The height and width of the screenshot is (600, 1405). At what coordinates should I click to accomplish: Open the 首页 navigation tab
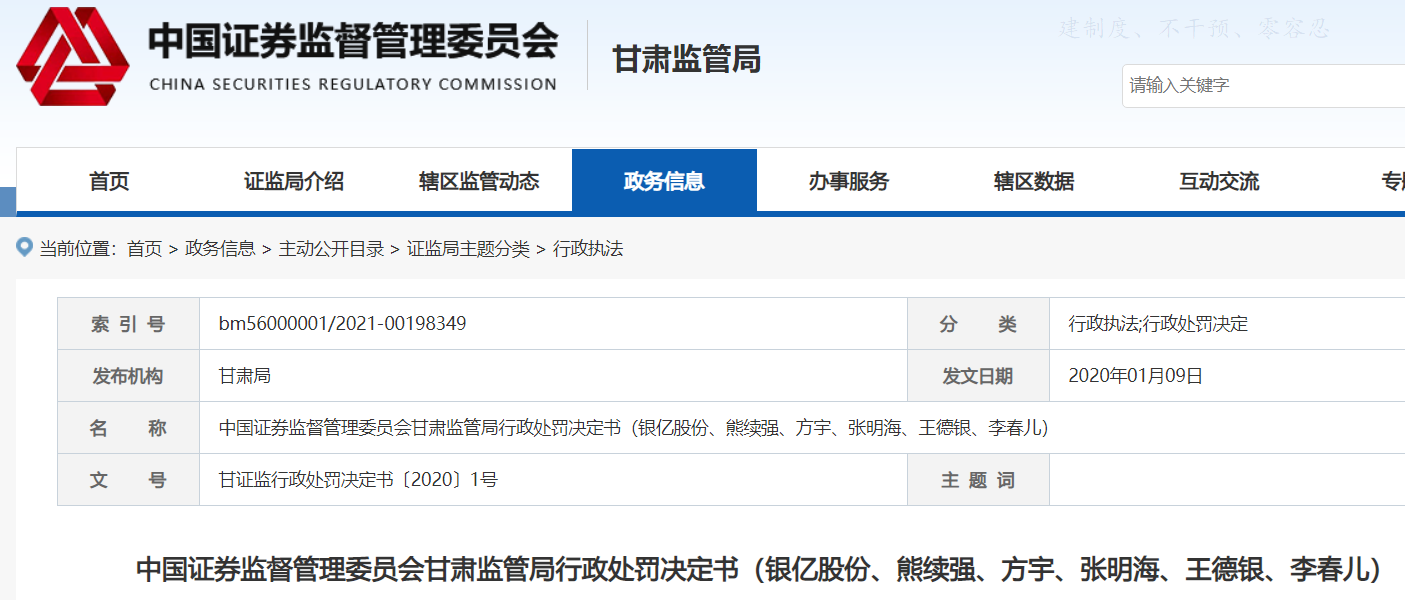point(109,181)
